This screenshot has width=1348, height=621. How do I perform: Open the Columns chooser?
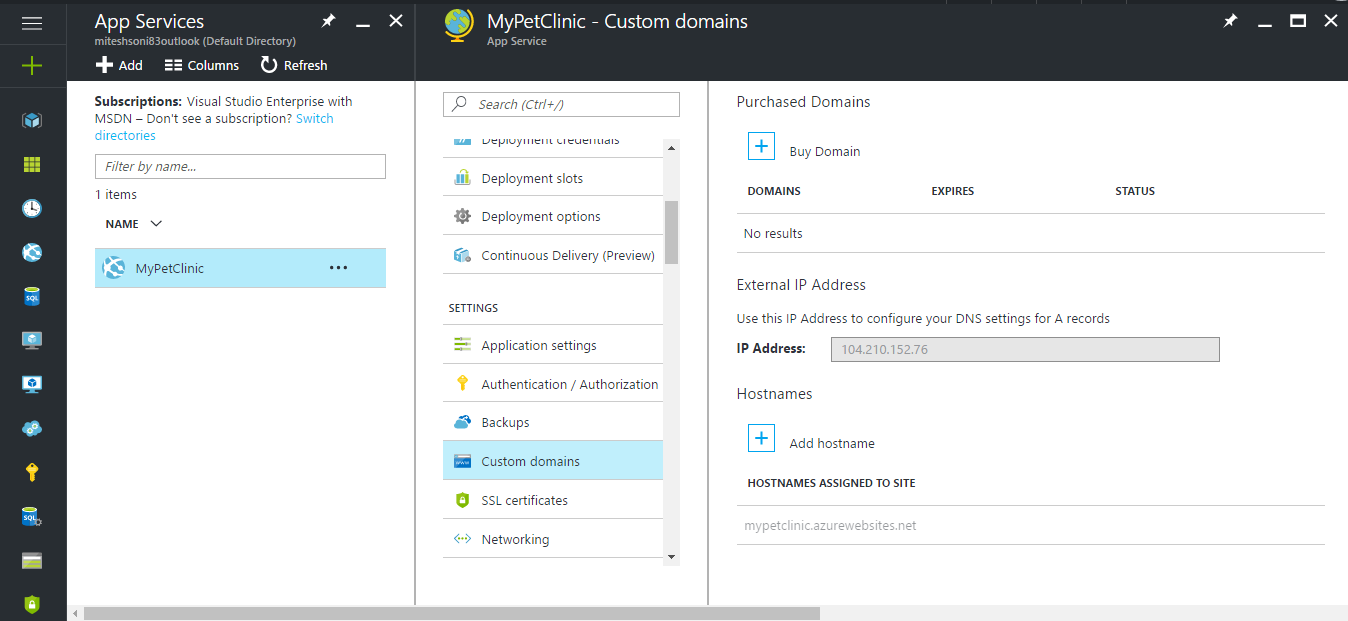[202, 65]
